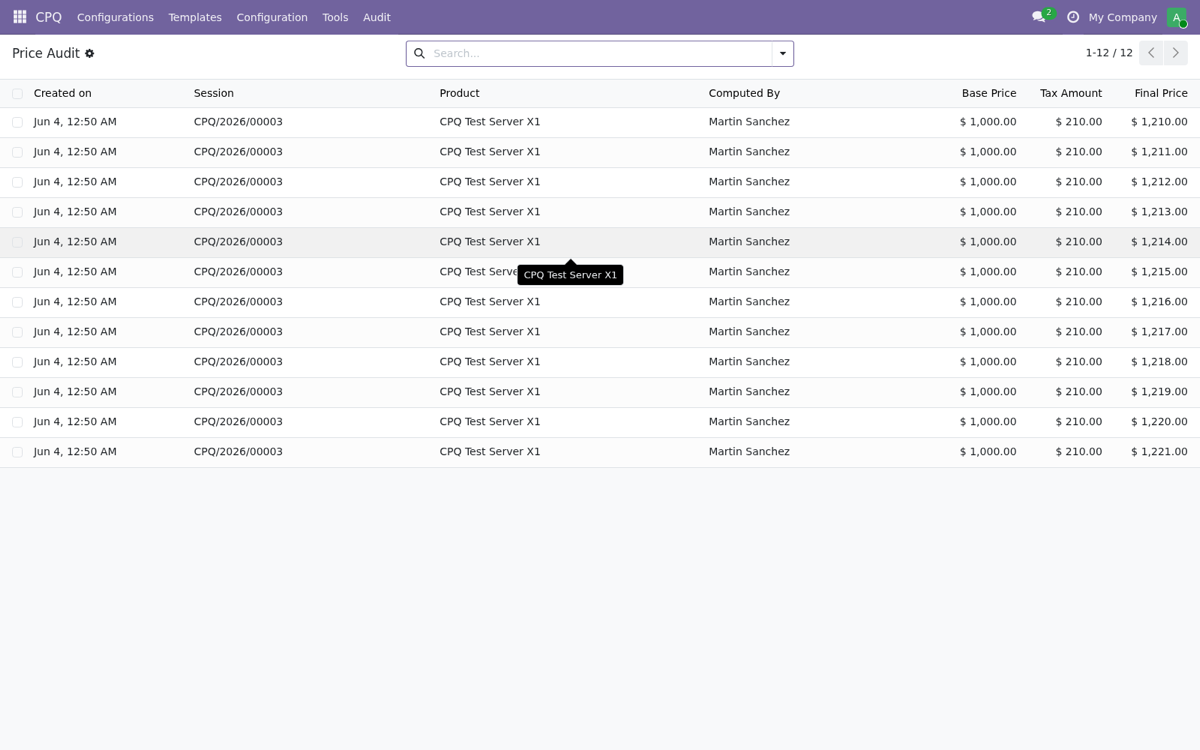Click the CPQ app name

tap(48, 17)
